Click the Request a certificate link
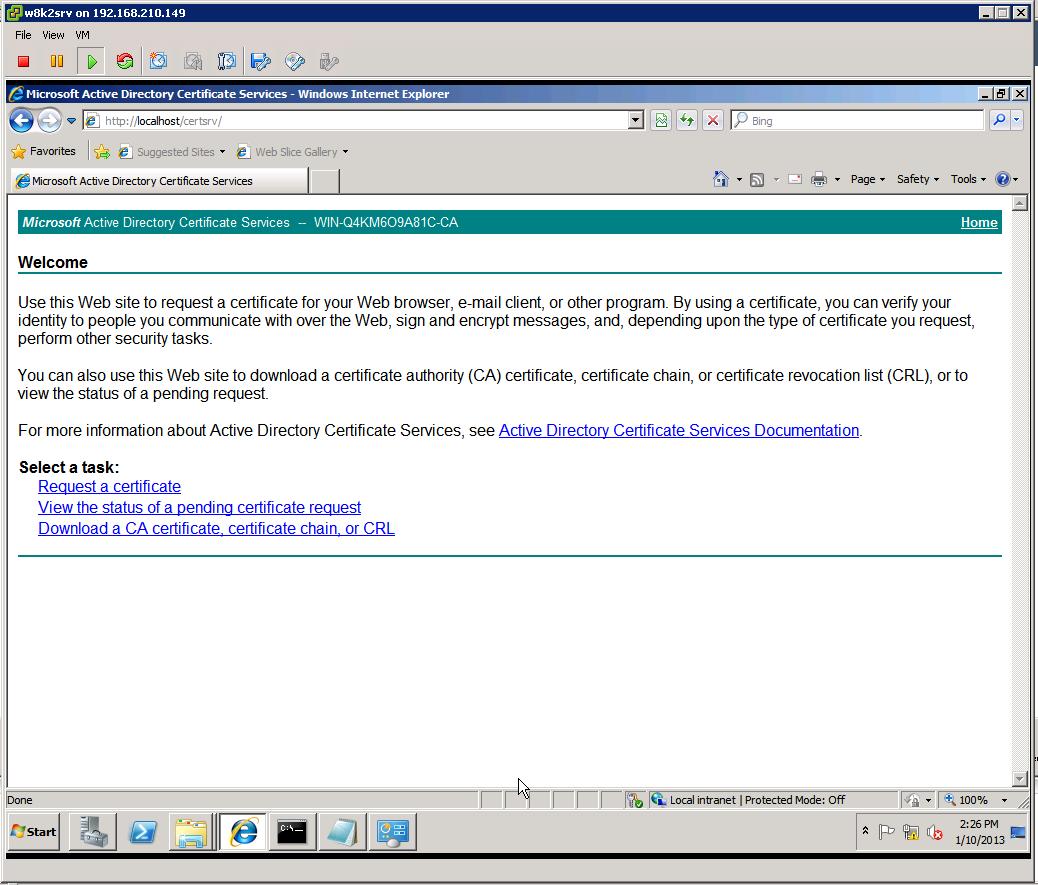1038x885 pixels. pyautogui.click(x=109, y=487)
